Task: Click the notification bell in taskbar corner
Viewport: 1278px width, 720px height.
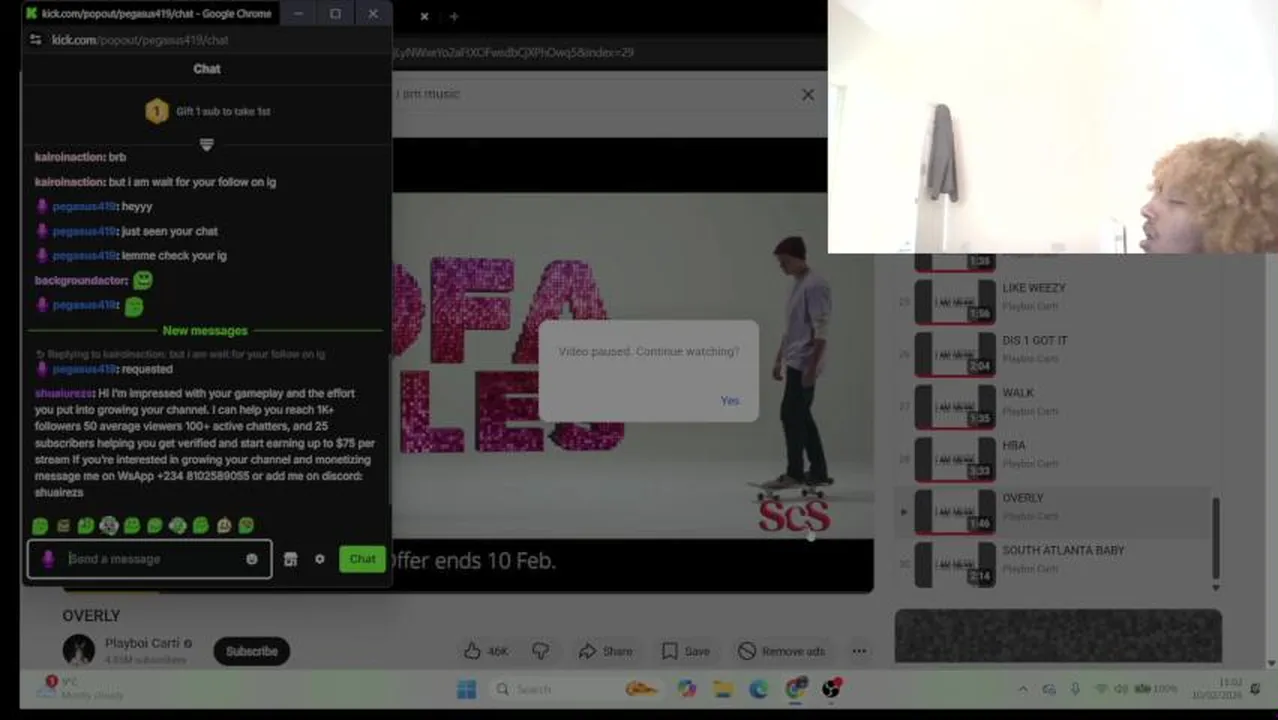Action: click(x=1257, y=689)
